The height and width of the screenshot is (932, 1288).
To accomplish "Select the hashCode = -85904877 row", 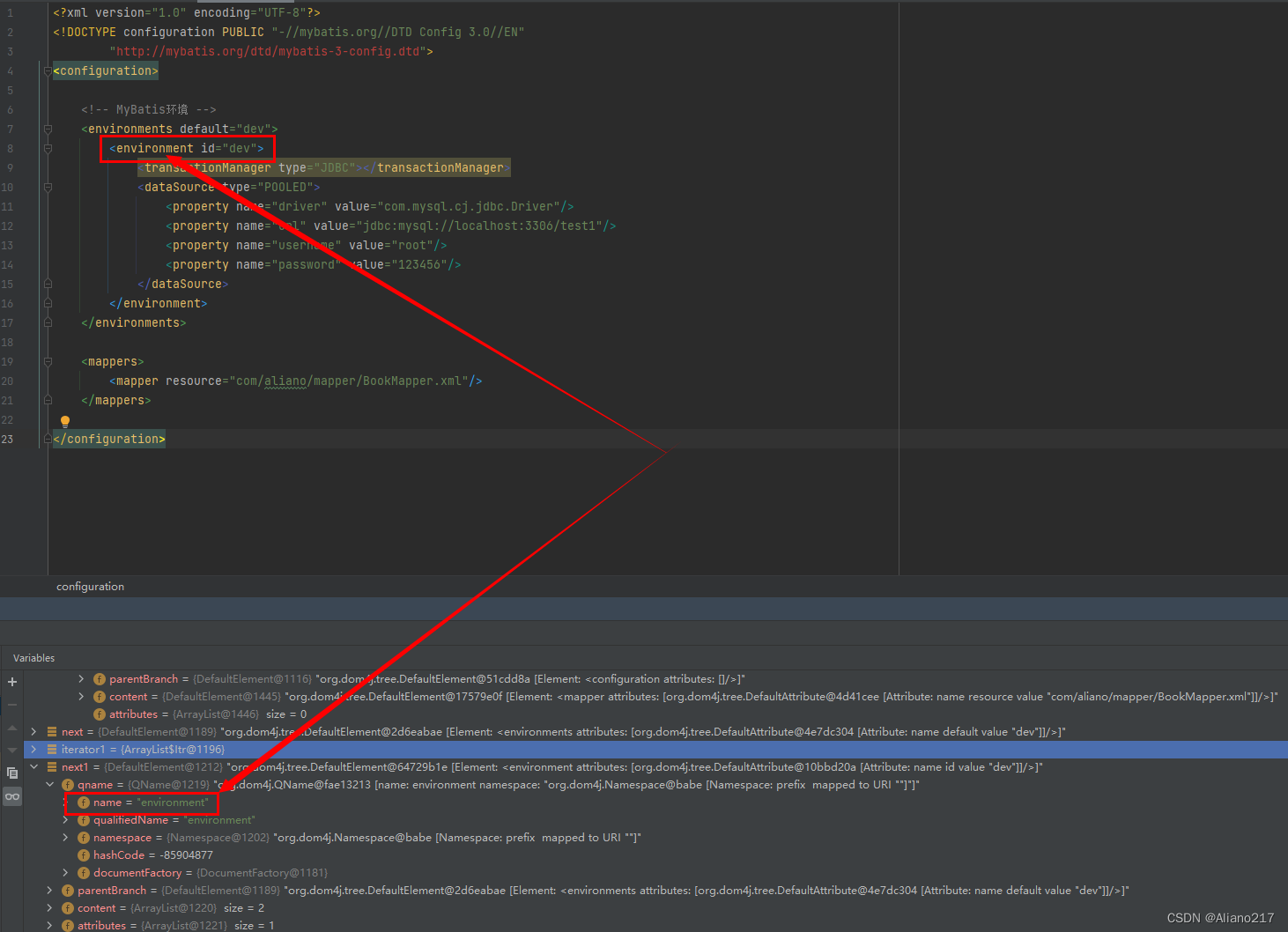I will click(x=655, y=855).
